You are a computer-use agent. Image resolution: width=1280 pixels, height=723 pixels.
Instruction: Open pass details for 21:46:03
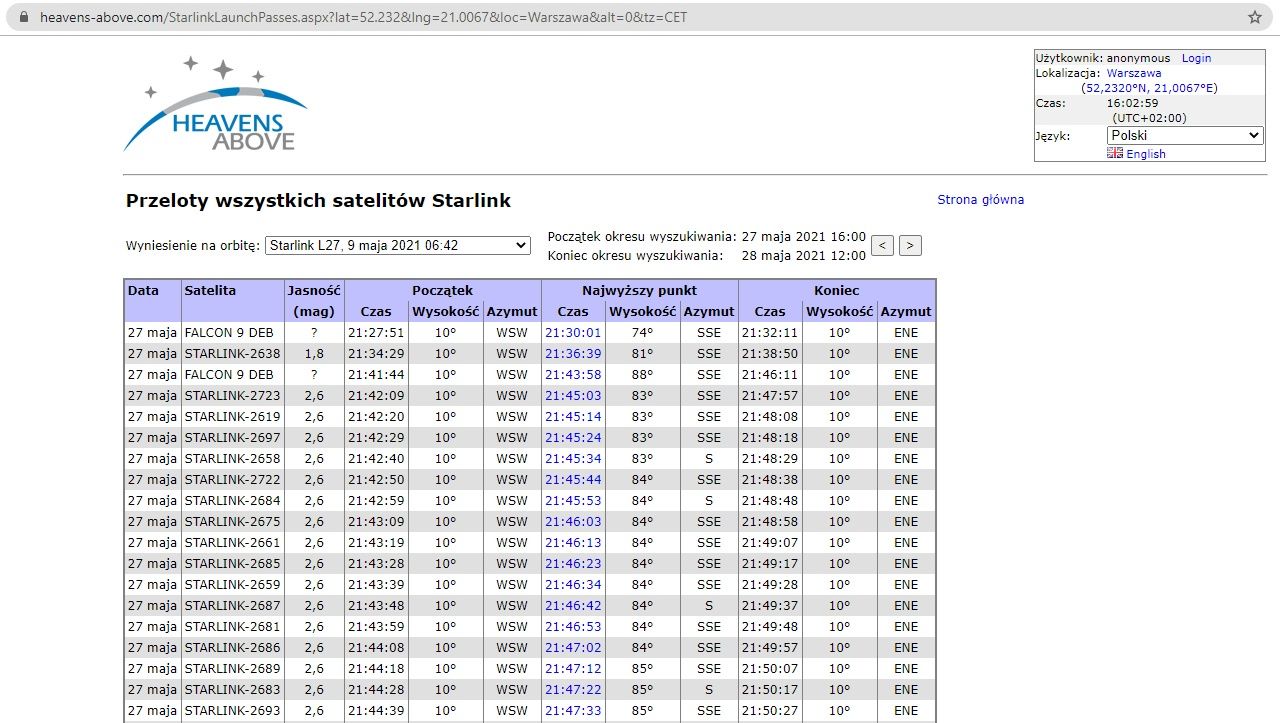[x=573, y=522]
